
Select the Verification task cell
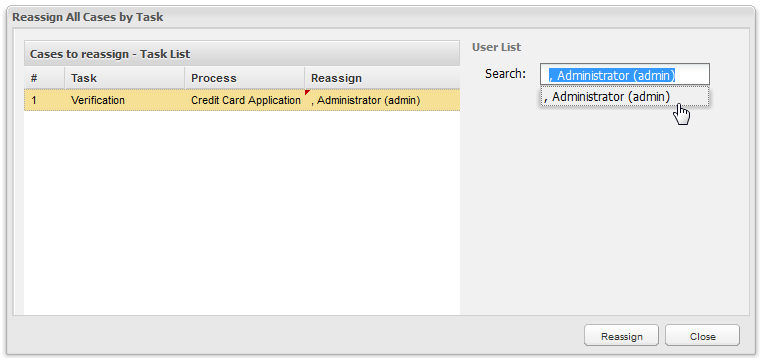click(125, 100)
